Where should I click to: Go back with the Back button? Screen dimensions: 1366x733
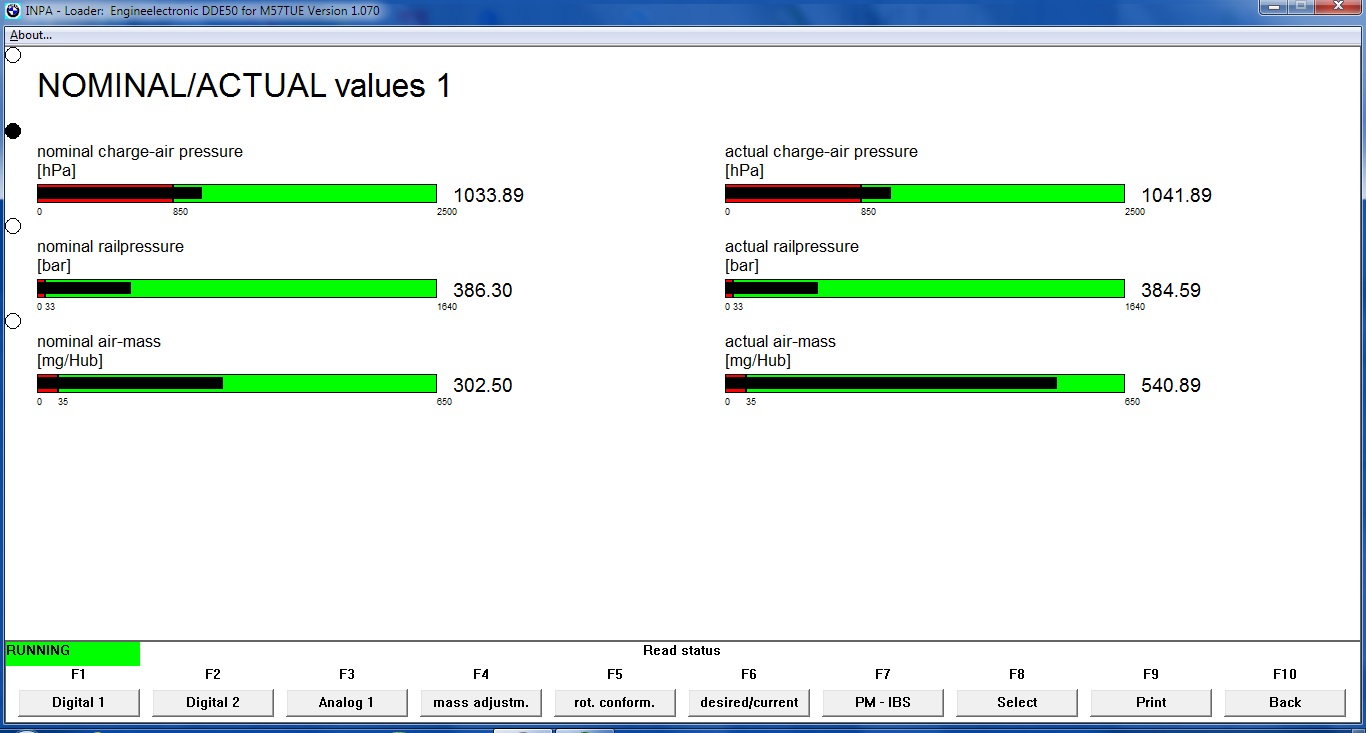[1285, 702]
